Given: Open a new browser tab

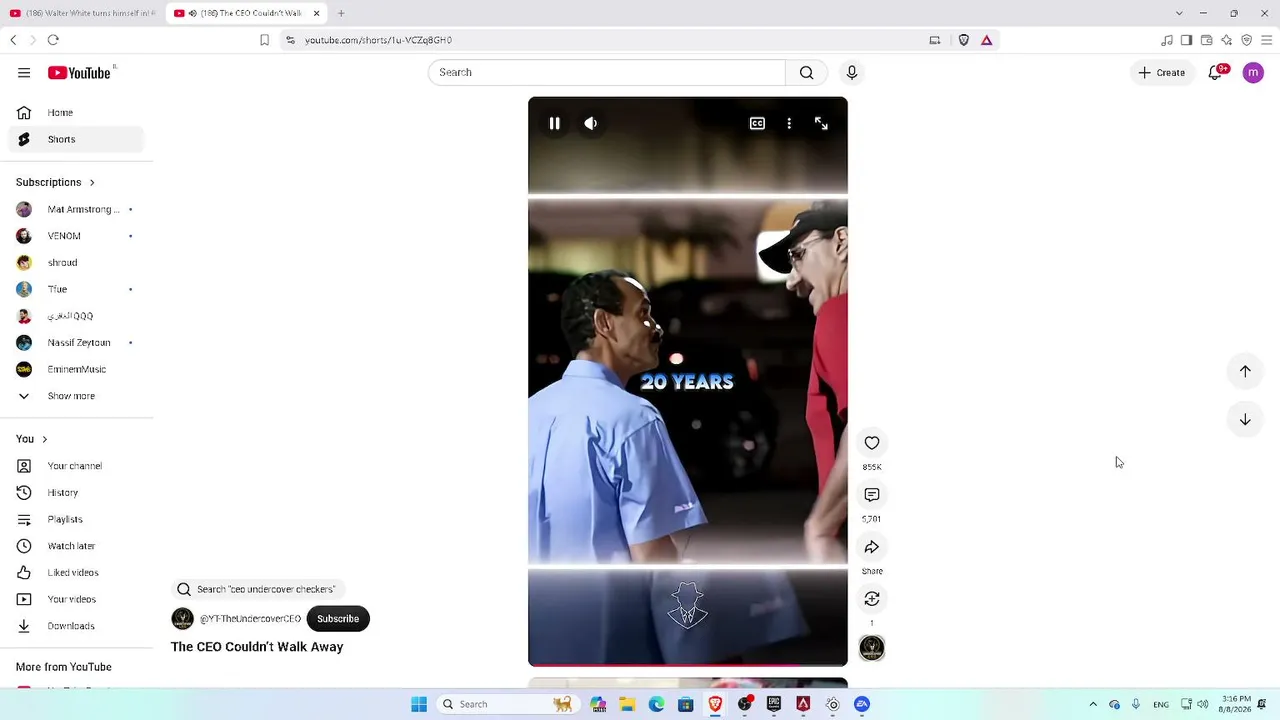Looking at the screenshot, I should 341,13.
